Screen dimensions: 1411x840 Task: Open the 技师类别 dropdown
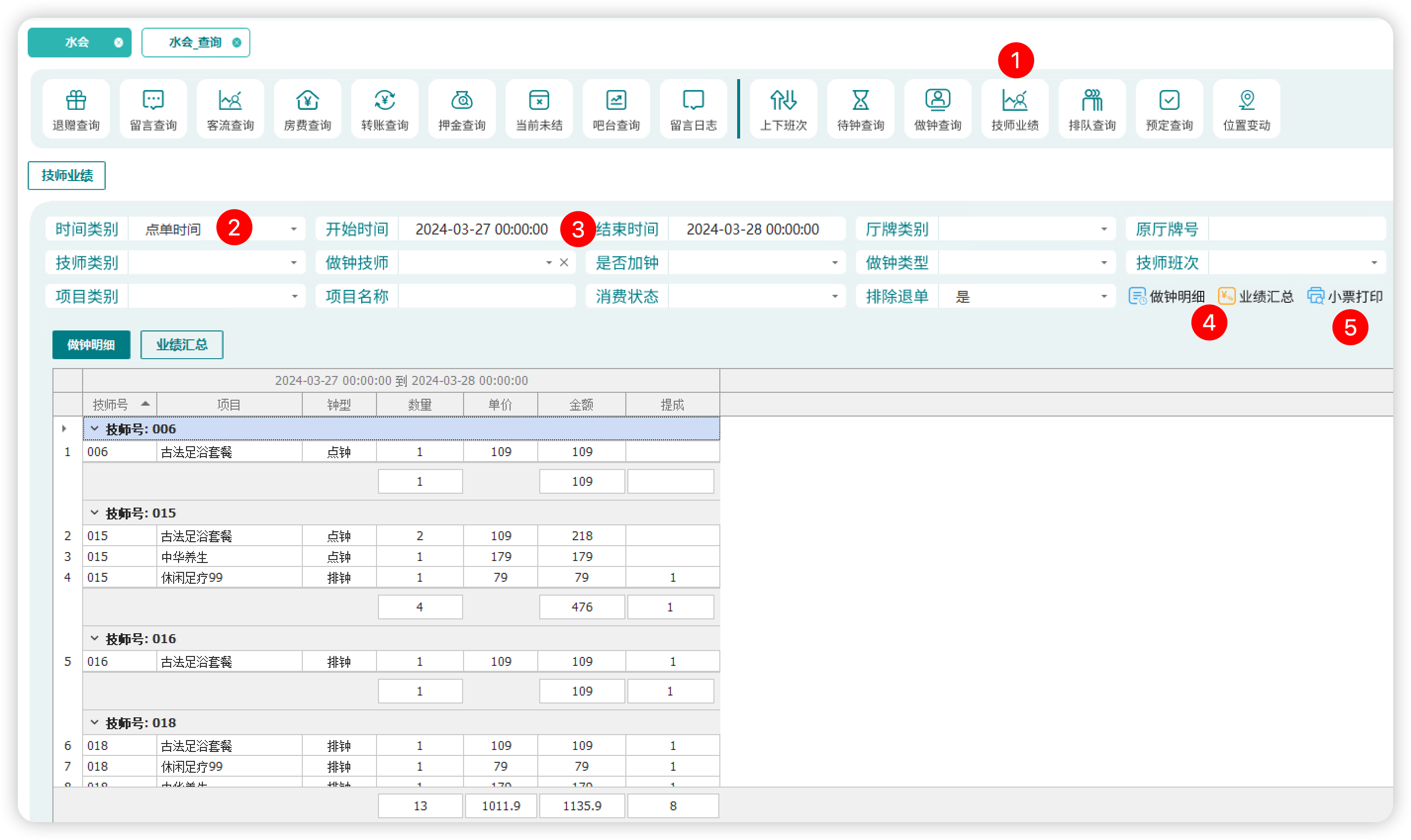pos(293,263)
